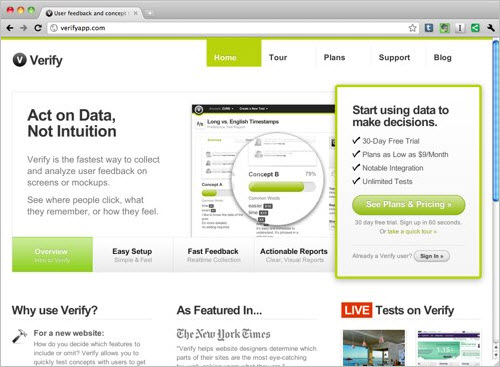500x367 pixels.
Task: Open the restaurant photo live test thumbnail
Action: 374,348
